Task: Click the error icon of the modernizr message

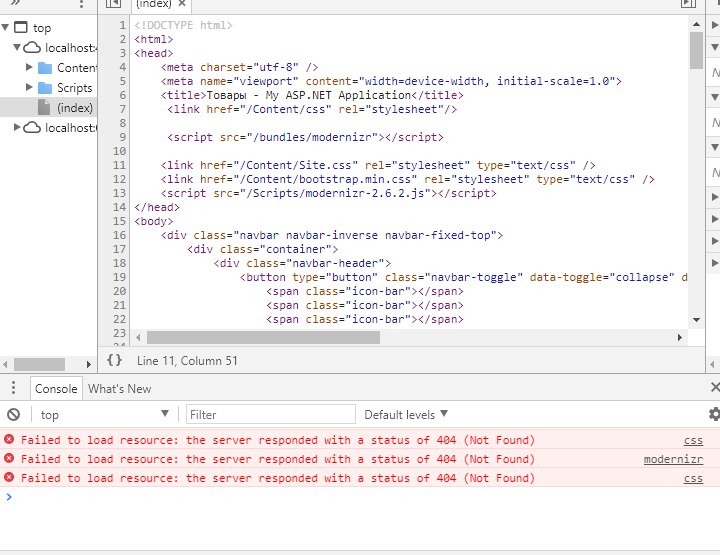Action: click(x=9, y=458)
